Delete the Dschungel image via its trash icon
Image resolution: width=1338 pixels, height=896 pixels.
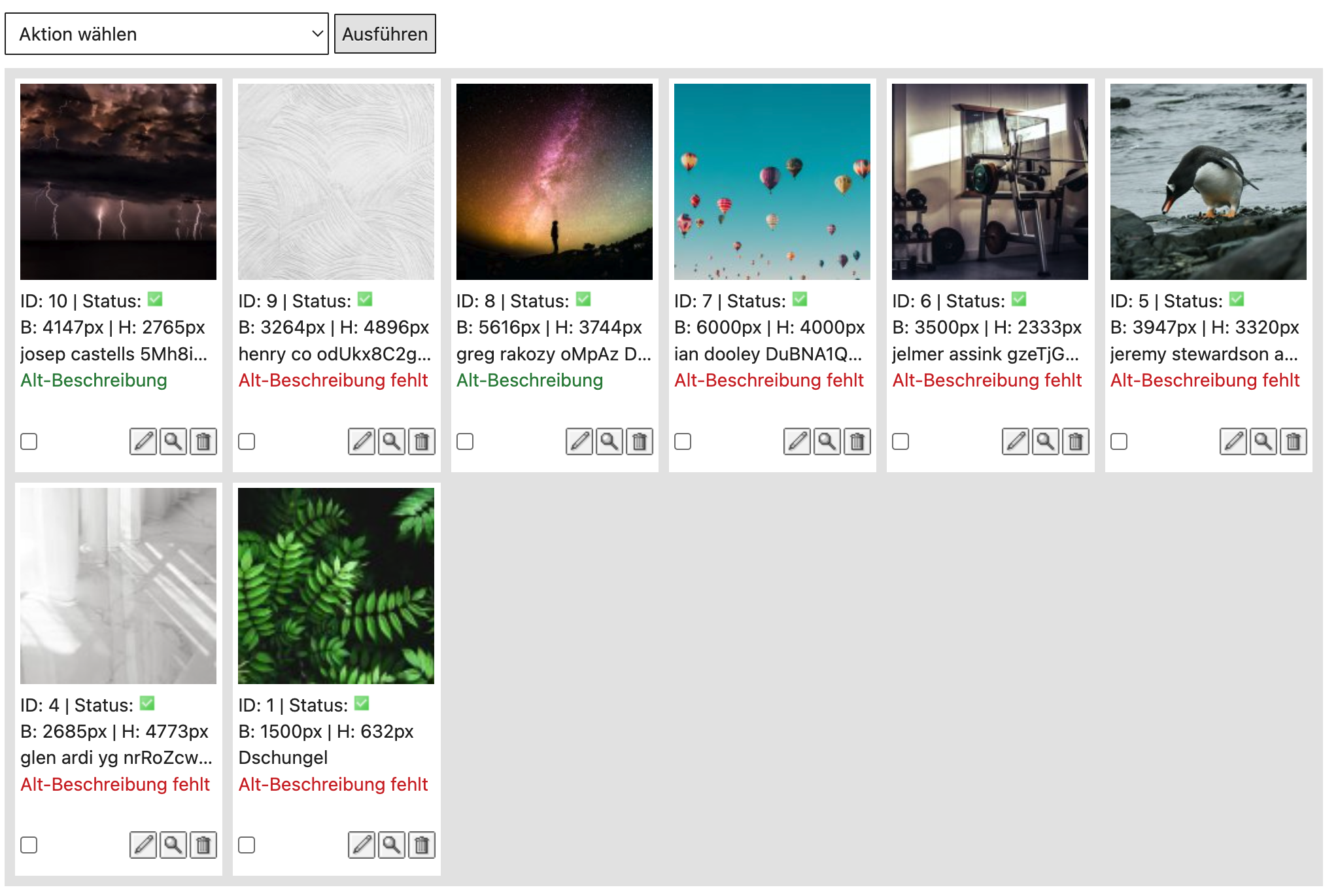pyautogui.click(x=422, y=845)
